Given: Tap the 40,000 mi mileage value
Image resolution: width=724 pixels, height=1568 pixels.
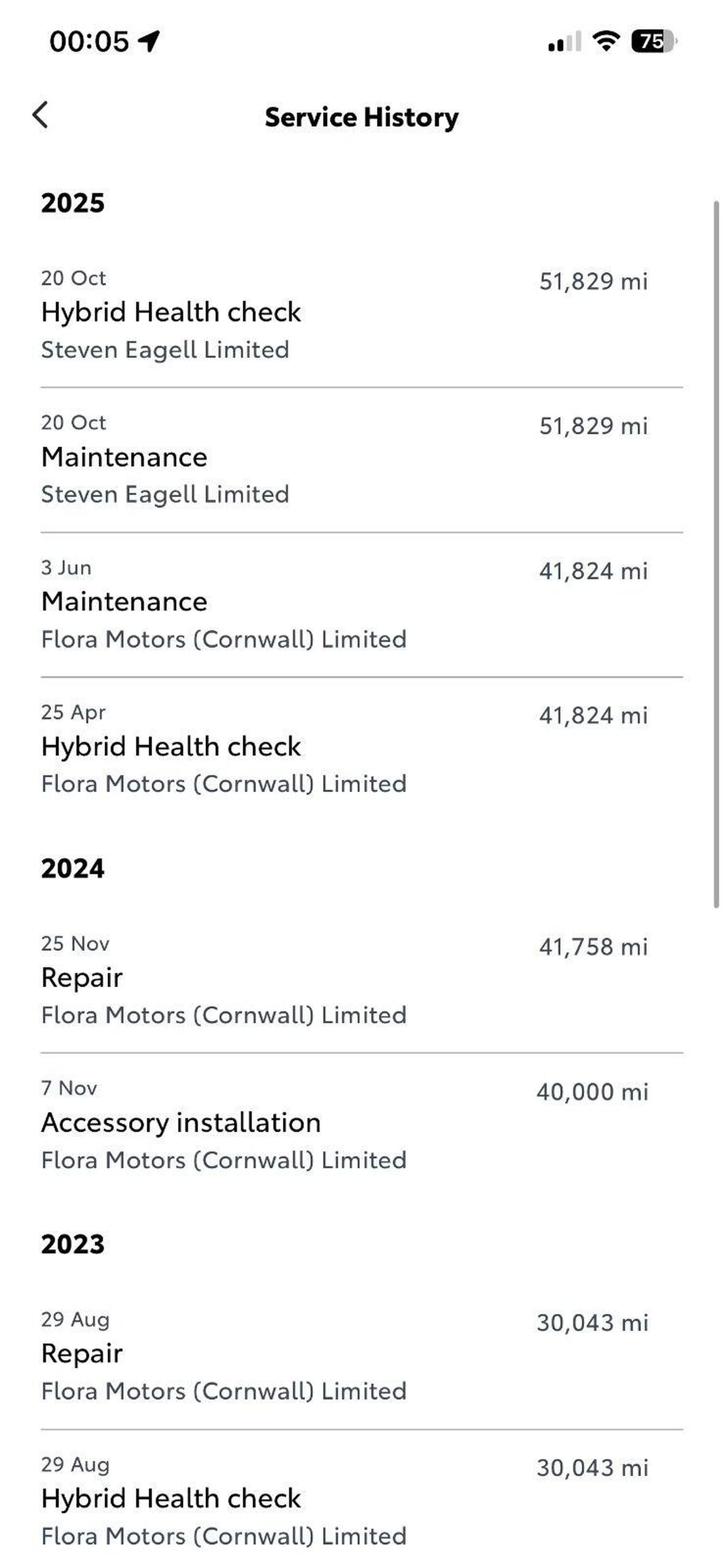Looking at the screenshot, I should (592, 1092).
